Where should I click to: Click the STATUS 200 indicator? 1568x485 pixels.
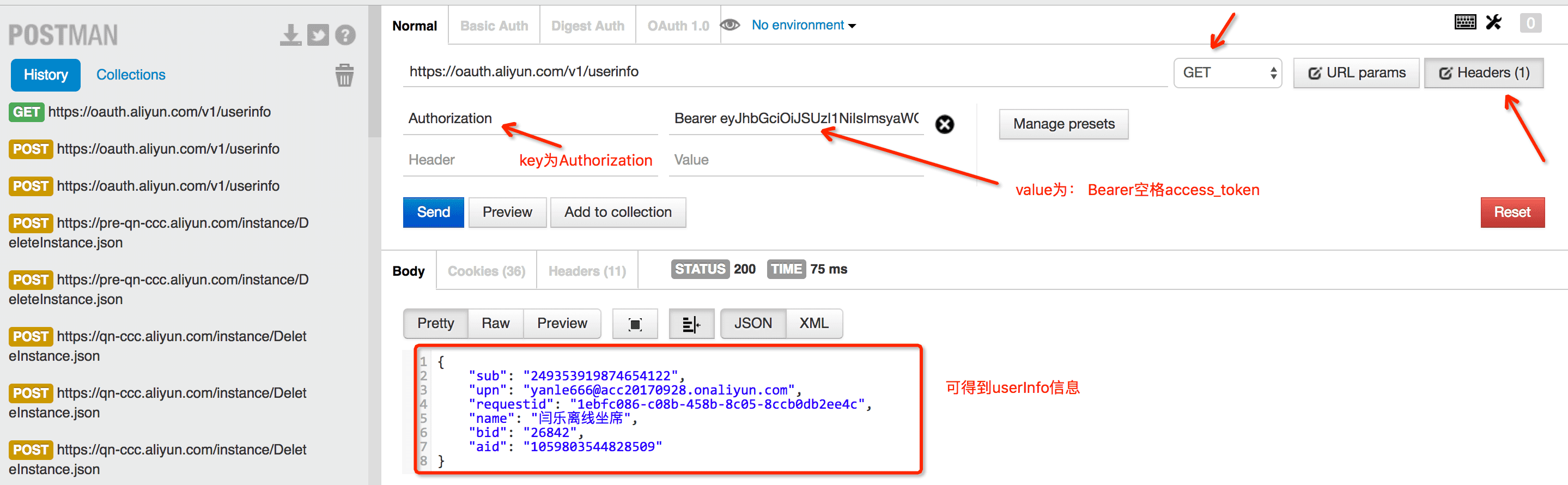[x=713, y=269]
